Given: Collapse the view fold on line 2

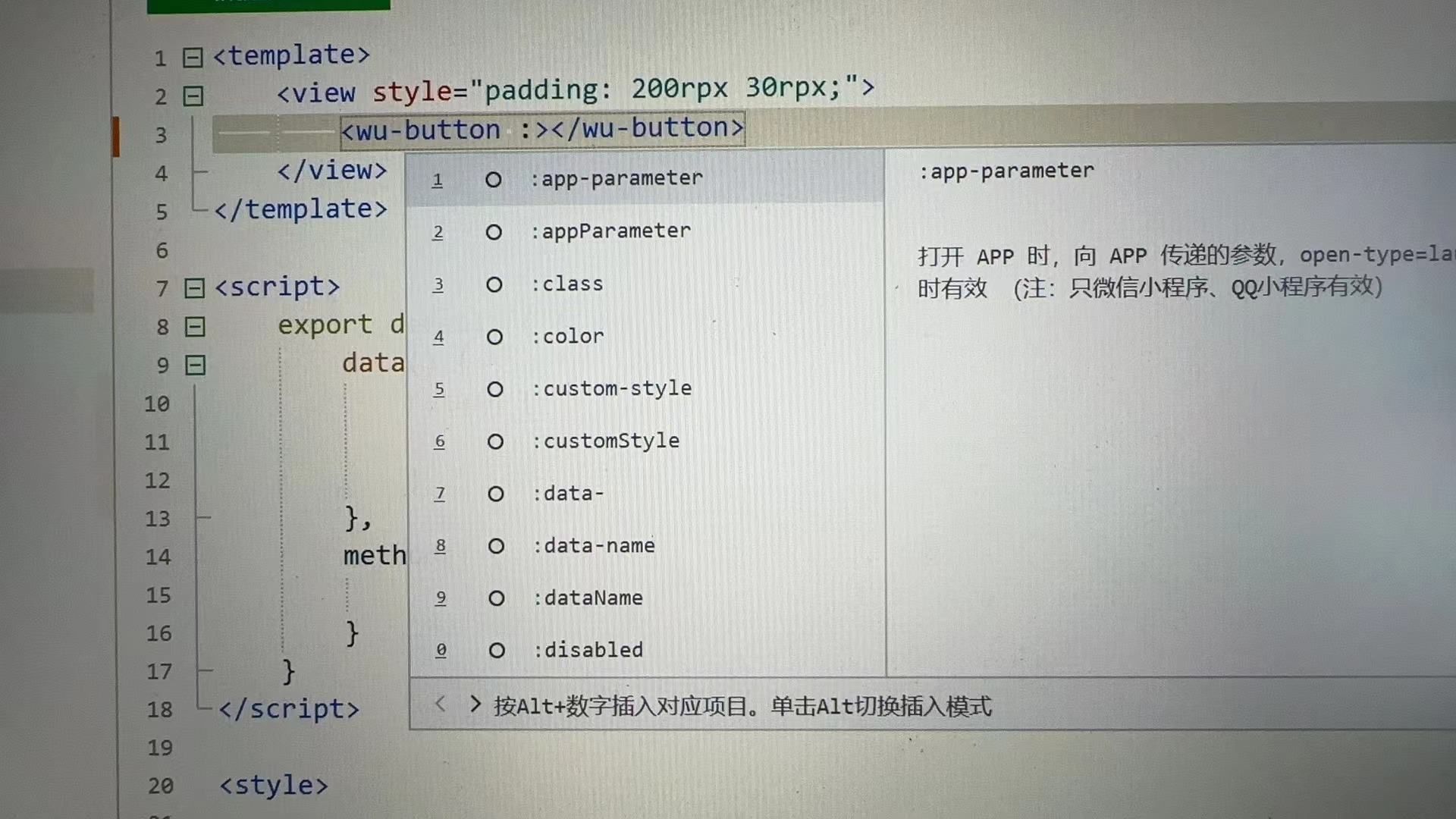Looking at the screenshot, I should (x=193, y=96).
